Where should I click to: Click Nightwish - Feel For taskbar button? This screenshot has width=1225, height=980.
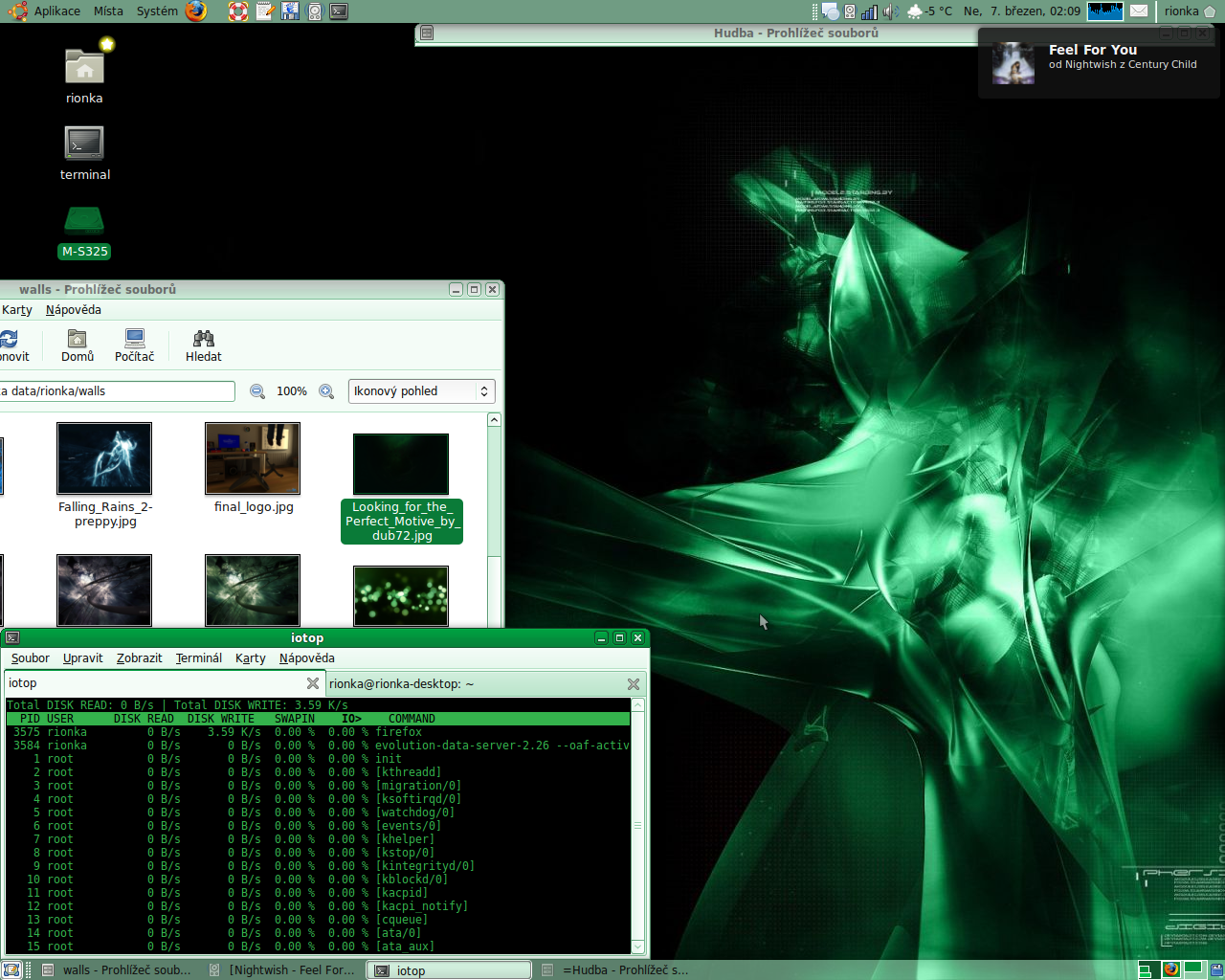click(x=283, y=969)
